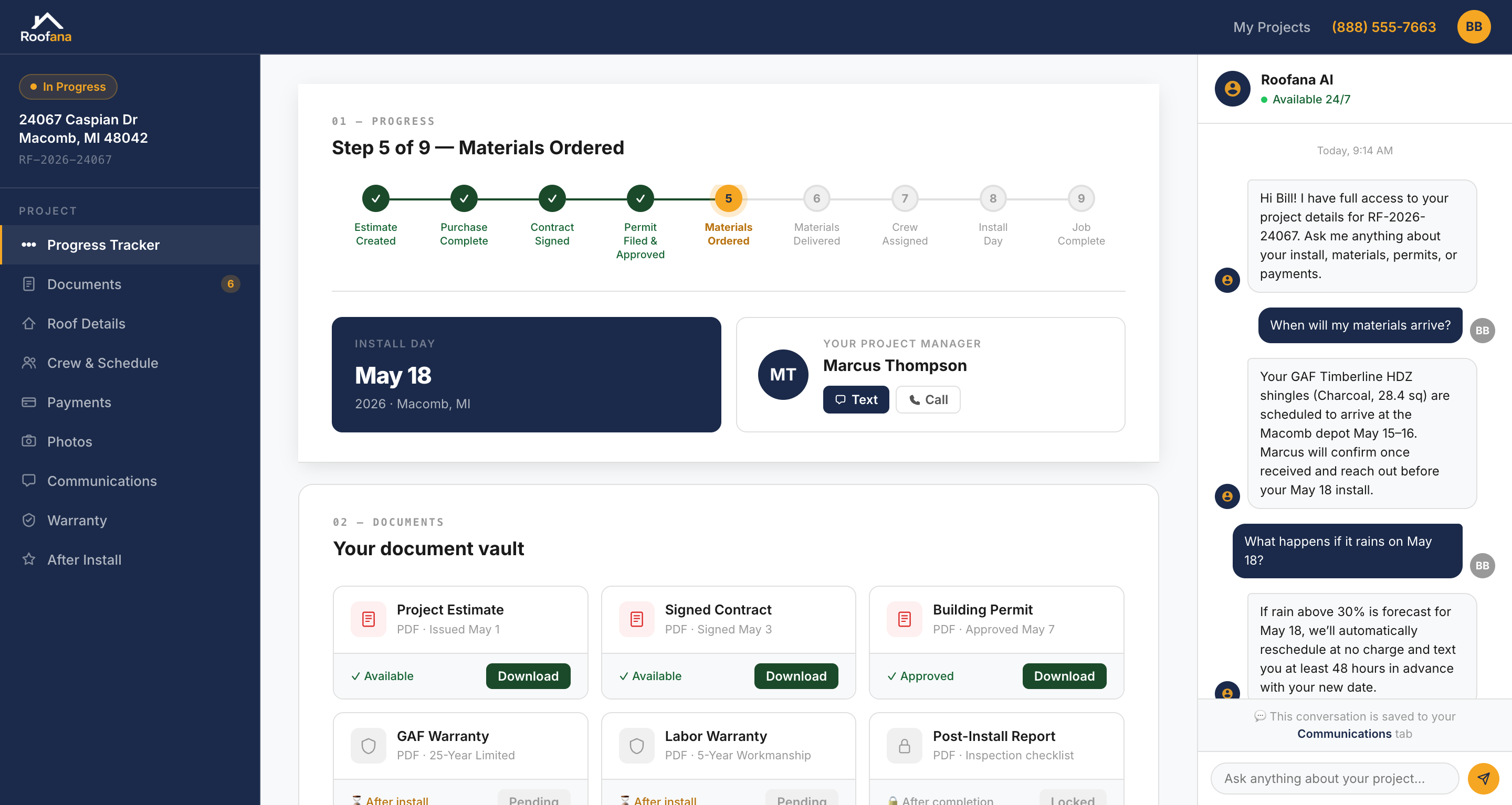Open the BB user avatar menu
The image size is (1512, 805).
click(x=1473, y=27)
